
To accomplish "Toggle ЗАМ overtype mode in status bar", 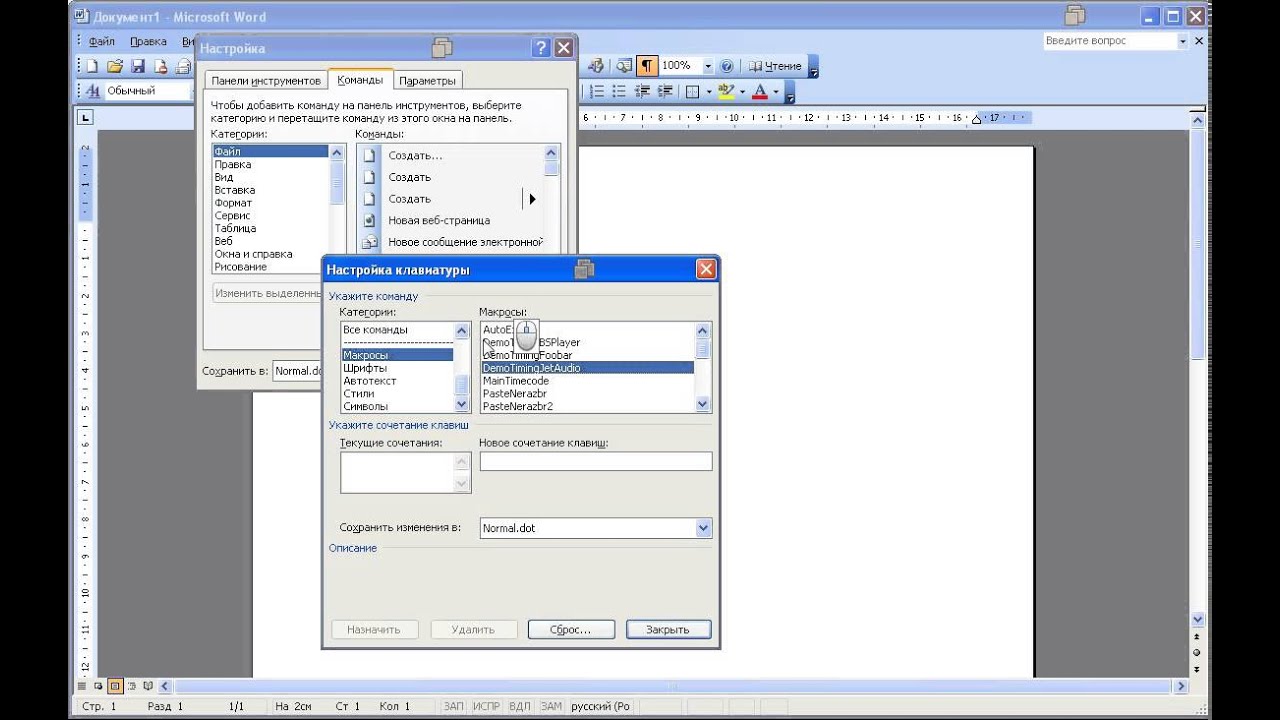I will (x=551, y=706).
